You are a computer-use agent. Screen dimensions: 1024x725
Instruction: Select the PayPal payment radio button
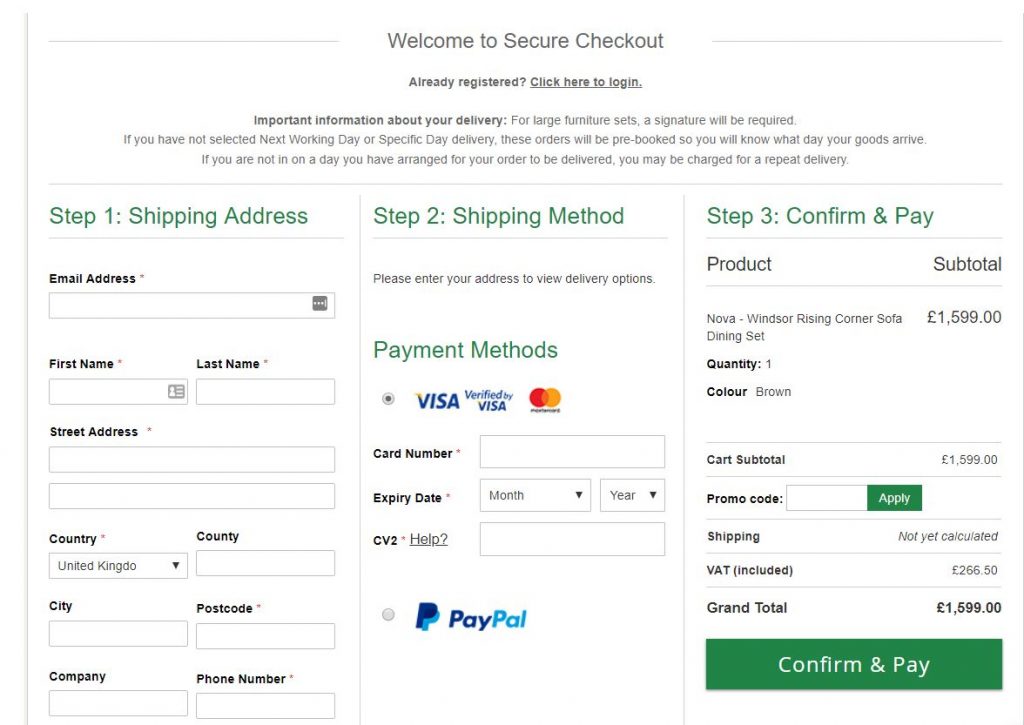click(388, 615)
